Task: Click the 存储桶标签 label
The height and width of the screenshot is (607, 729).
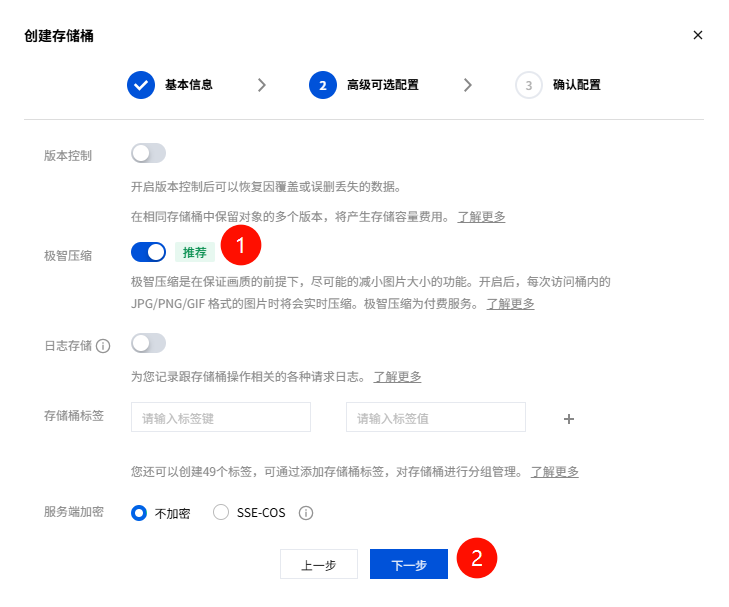Action: point(74,416)
